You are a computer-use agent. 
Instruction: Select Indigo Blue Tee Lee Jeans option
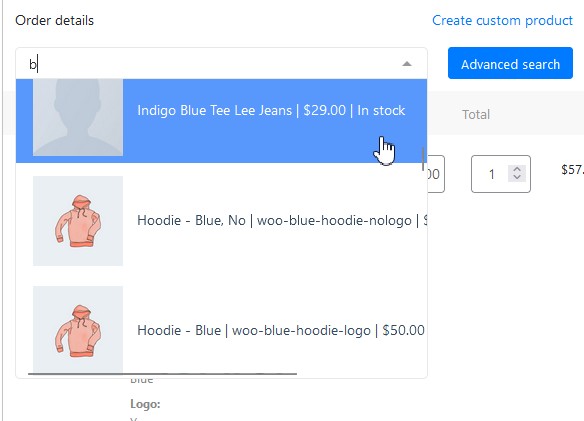221,121
